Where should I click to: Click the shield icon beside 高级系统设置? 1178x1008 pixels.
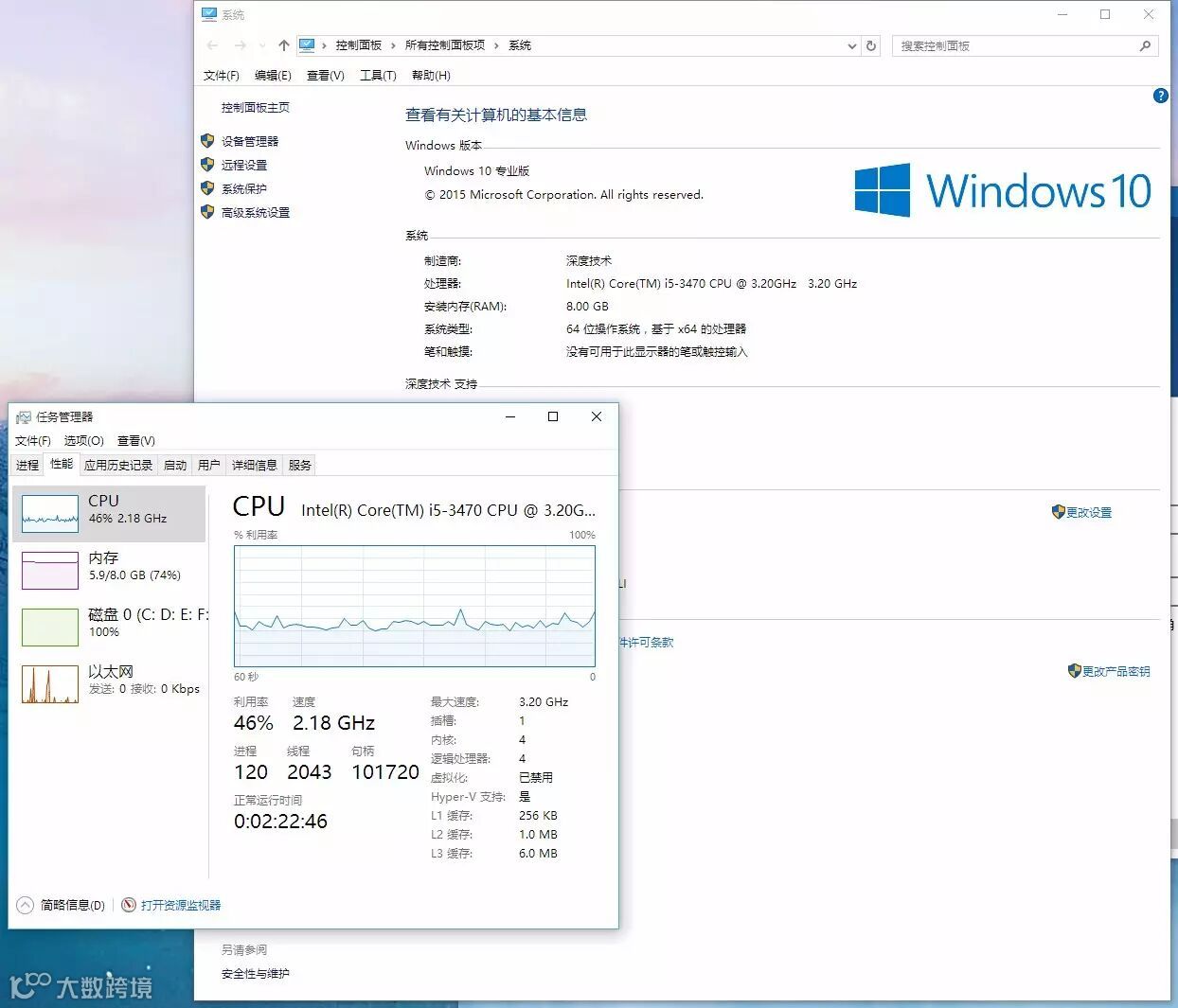click(x=208, y=211)
